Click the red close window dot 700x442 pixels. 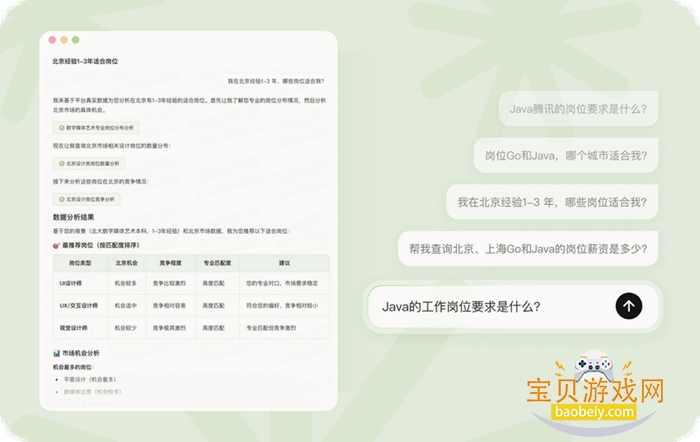pos(52,40)
